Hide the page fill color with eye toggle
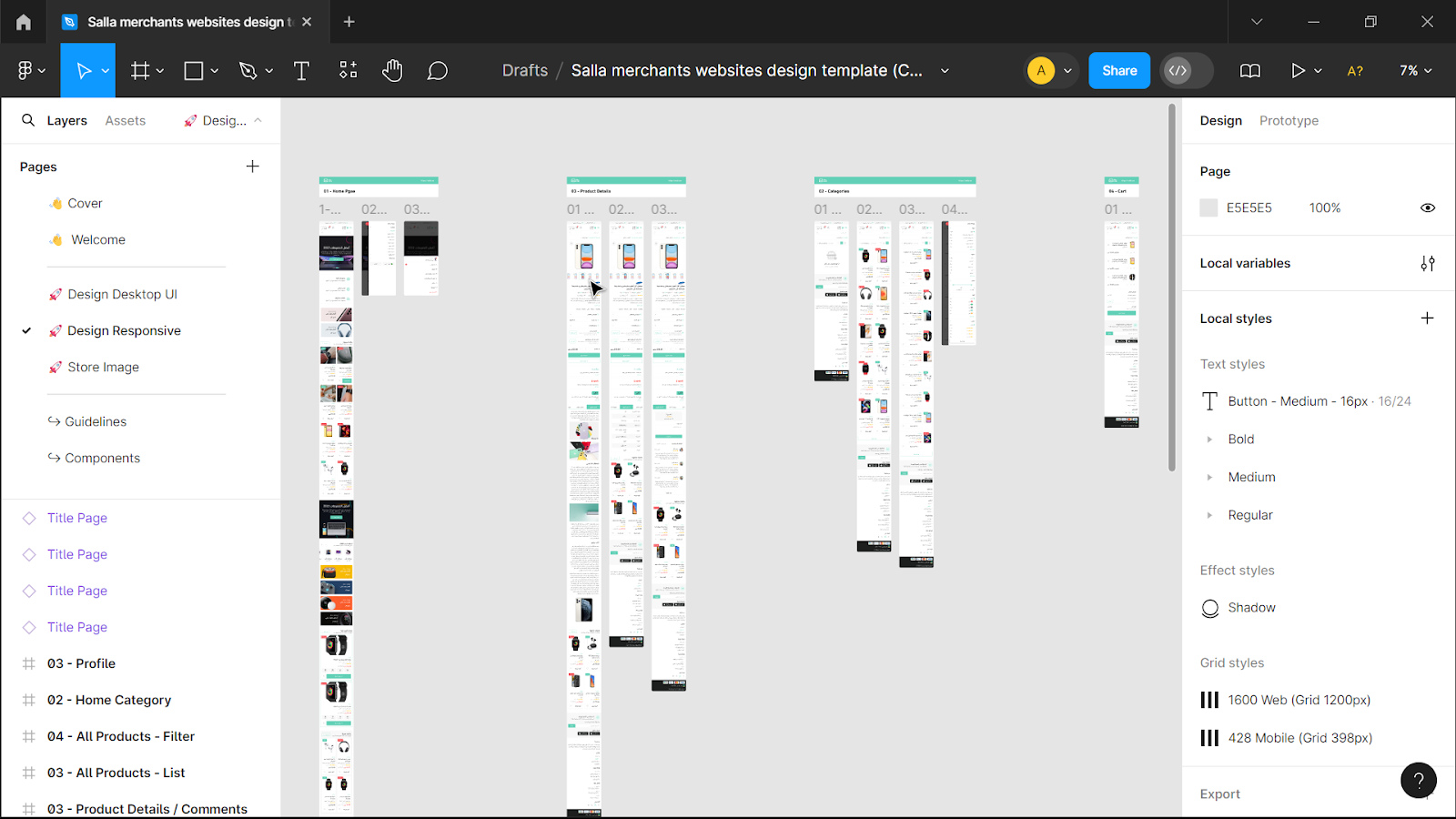This screenshot has height=819, width=1456. (x=1427, y=207)
